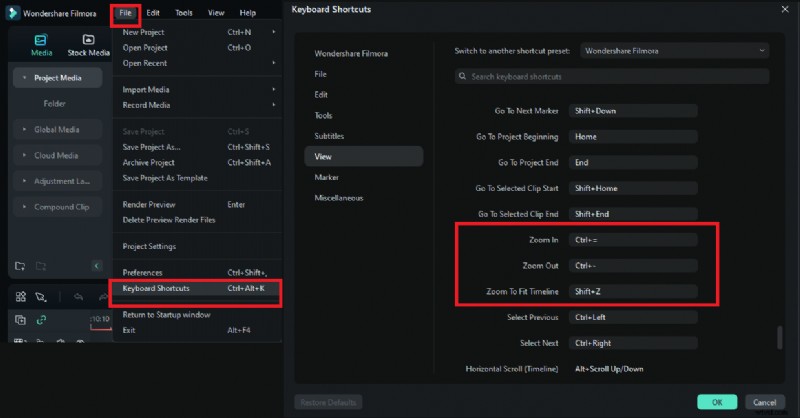
Task: Choose Delete Preview Render Files
Action: tap(196, 220)
